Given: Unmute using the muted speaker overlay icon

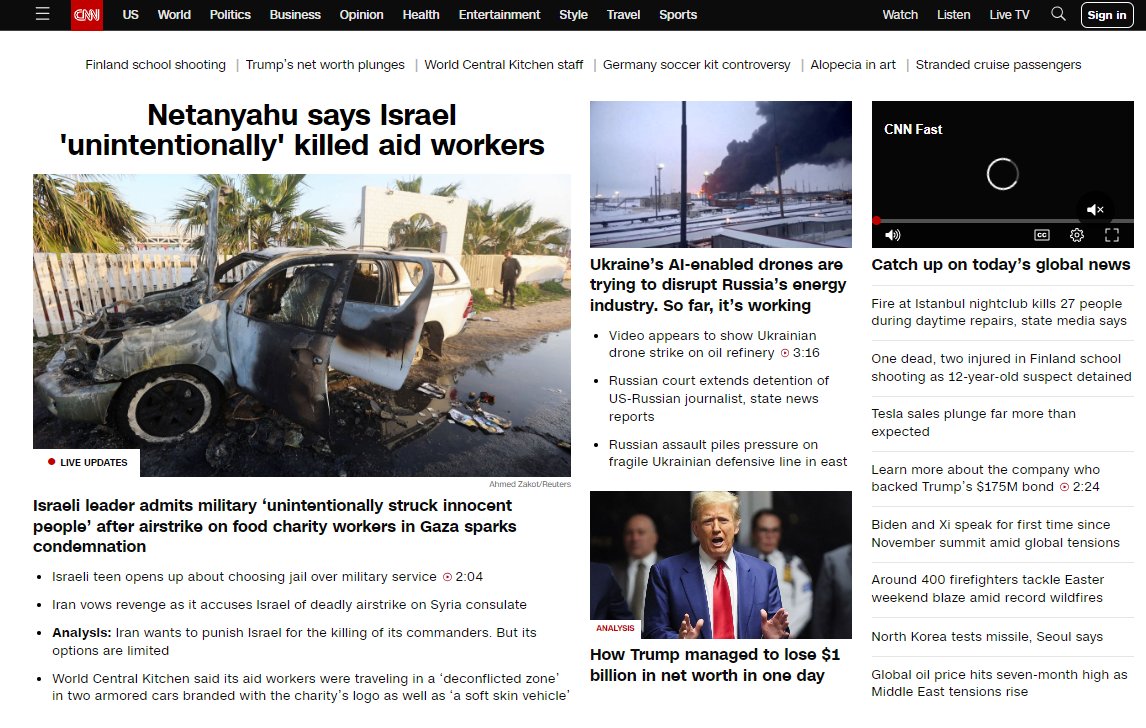Looking at the screenshot, I should [x=1095, y=210].
